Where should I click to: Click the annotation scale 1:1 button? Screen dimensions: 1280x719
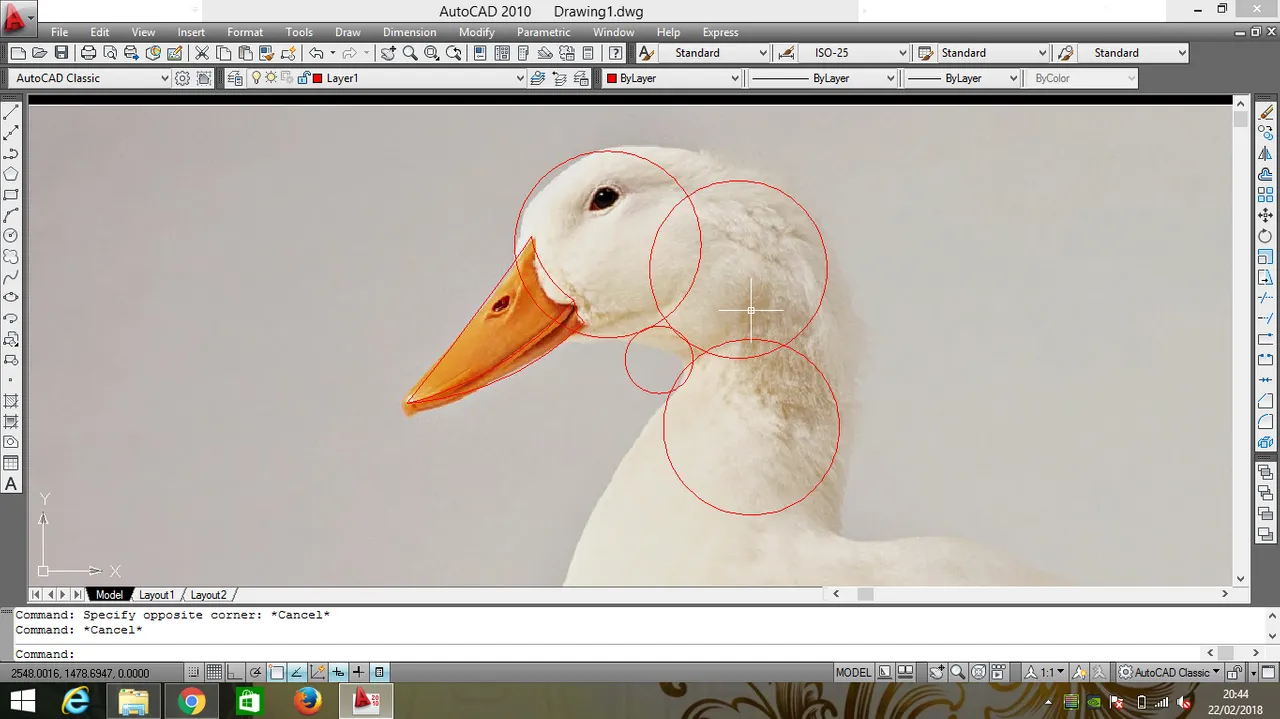coord(1045,673)
